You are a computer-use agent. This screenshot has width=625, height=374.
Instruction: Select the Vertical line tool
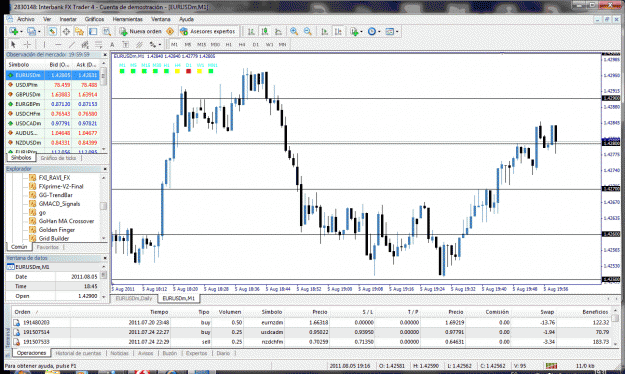tap(44, 45)
